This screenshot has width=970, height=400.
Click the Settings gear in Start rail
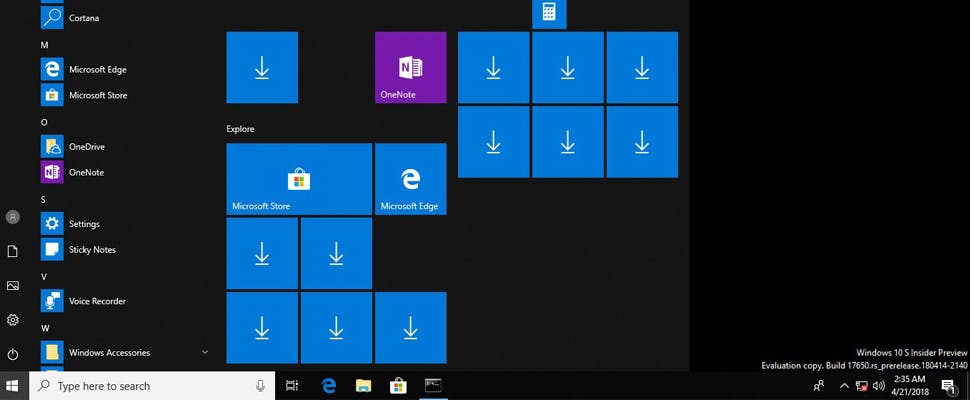(x=12, y=320)
